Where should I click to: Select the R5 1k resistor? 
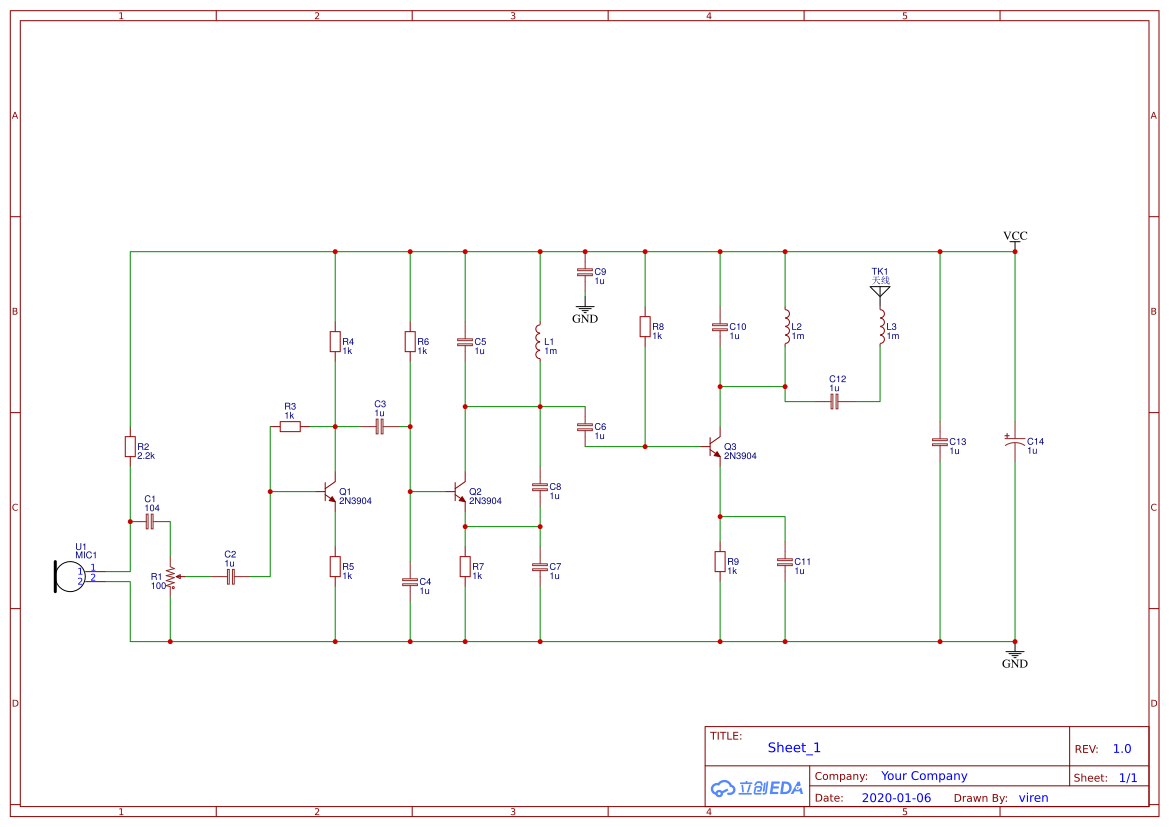[x=335, y=567]
